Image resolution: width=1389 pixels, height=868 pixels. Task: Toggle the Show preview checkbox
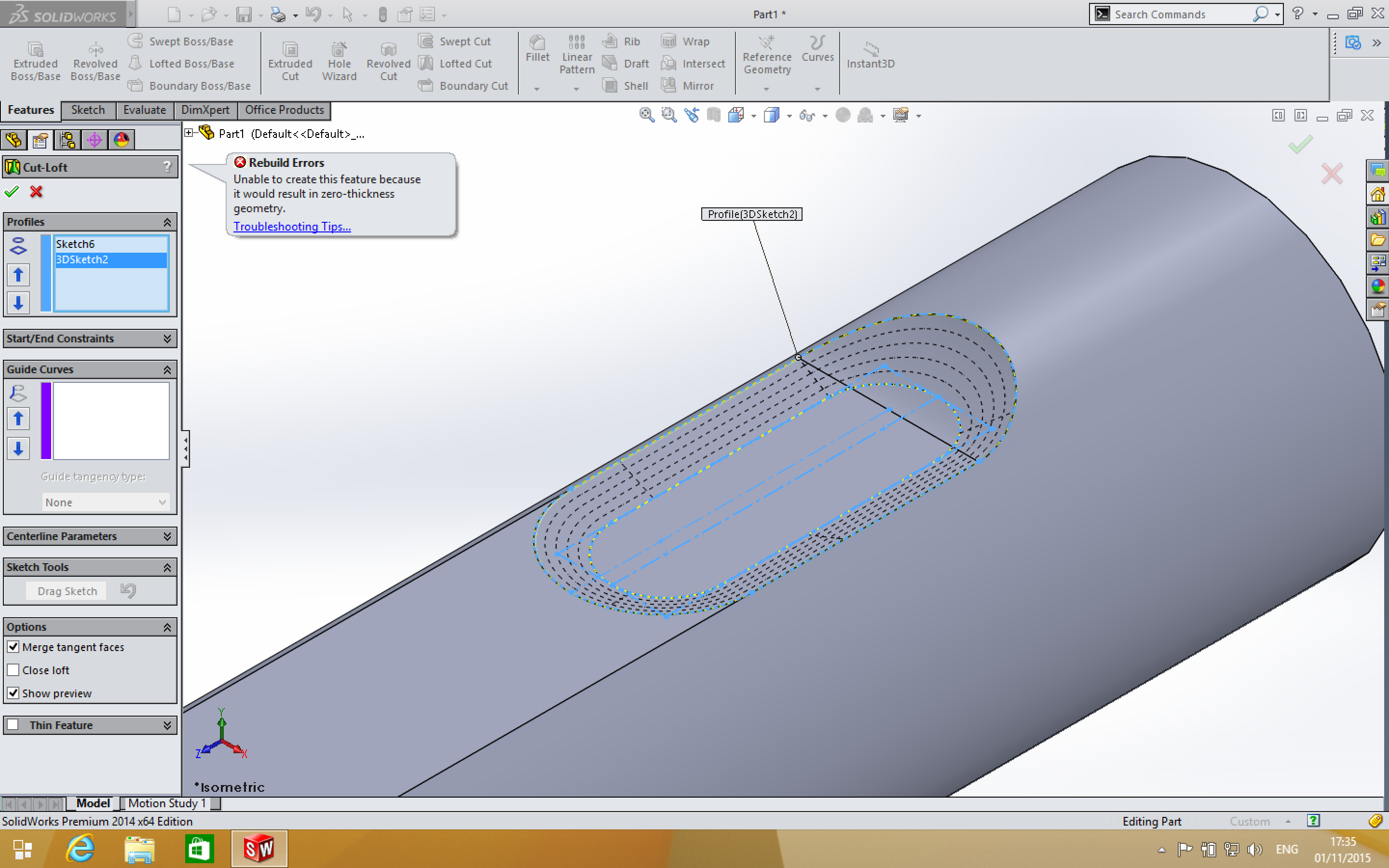13,693
